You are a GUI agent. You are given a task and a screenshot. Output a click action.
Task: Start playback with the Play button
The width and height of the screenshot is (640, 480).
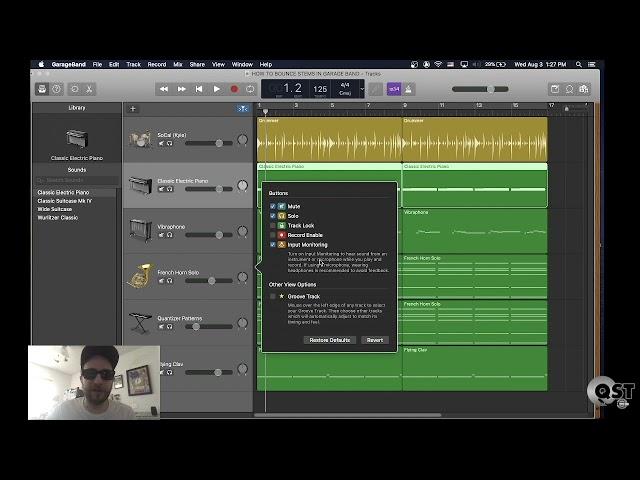pyautogui.click(x=217, y=89)
